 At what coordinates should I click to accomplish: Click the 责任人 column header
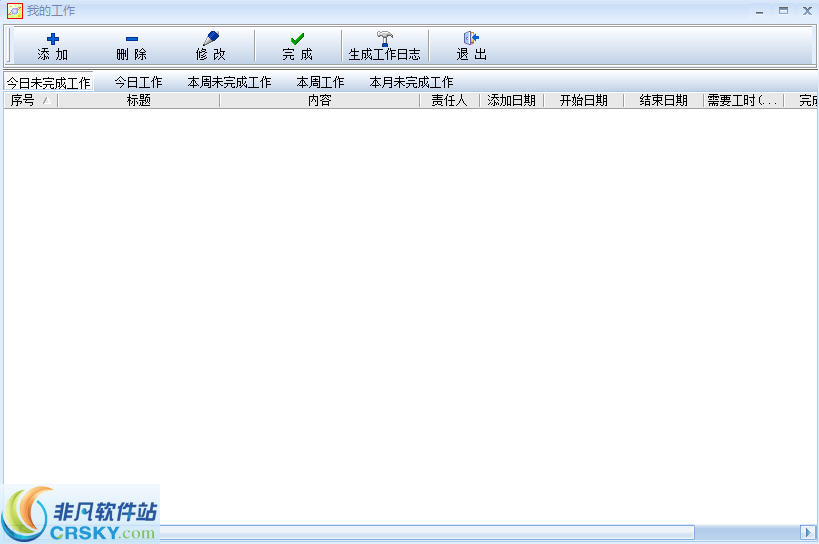[449, 100]
